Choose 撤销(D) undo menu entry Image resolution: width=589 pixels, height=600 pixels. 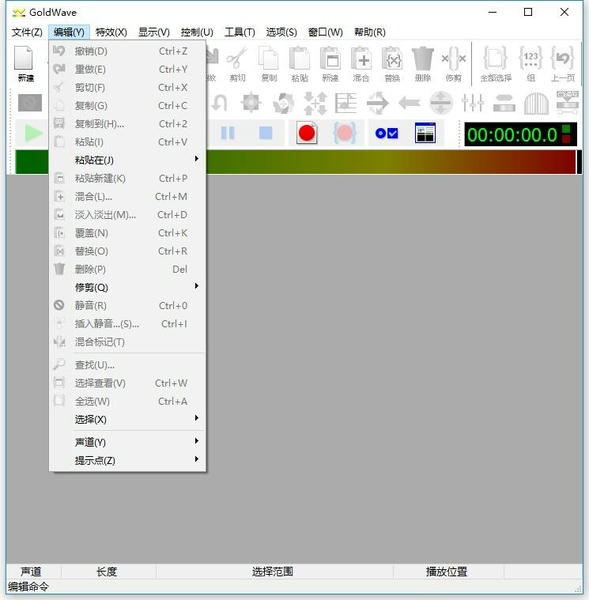(127, 51)
